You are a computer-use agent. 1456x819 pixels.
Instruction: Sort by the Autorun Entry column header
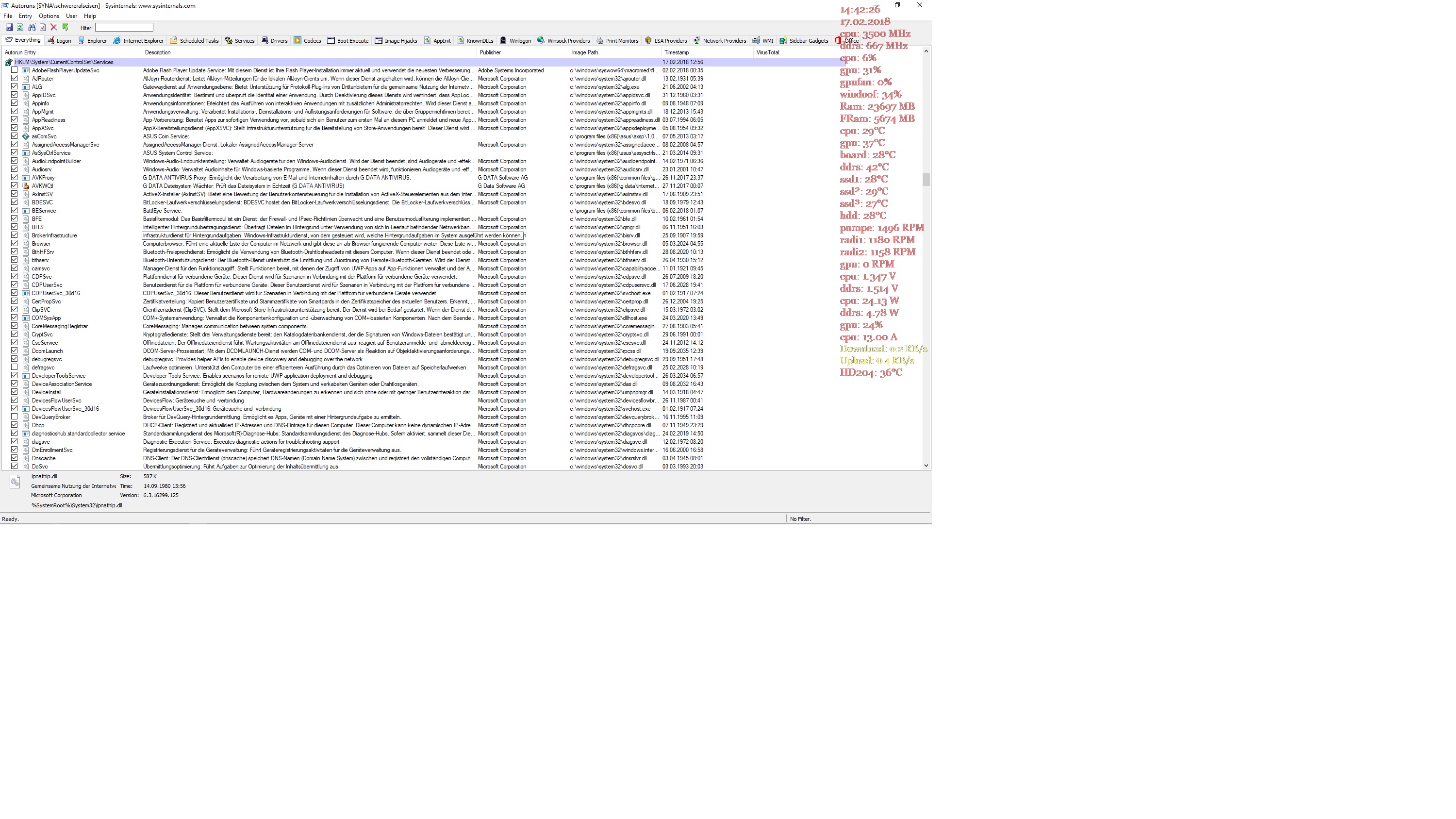[71, 52]
